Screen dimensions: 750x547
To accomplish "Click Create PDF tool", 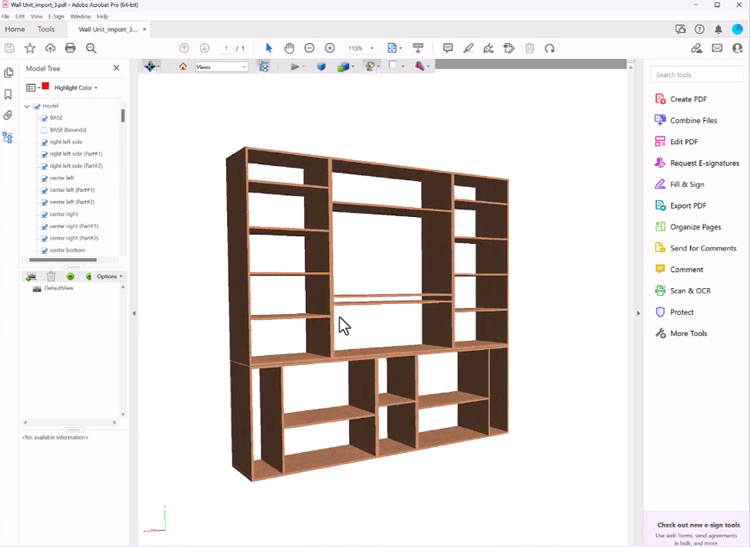I will [681, 99].
